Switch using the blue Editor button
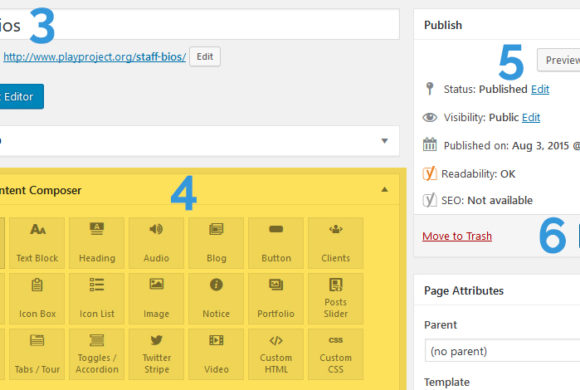The height and width of the screenshot is (390, 580). [21, 97]
